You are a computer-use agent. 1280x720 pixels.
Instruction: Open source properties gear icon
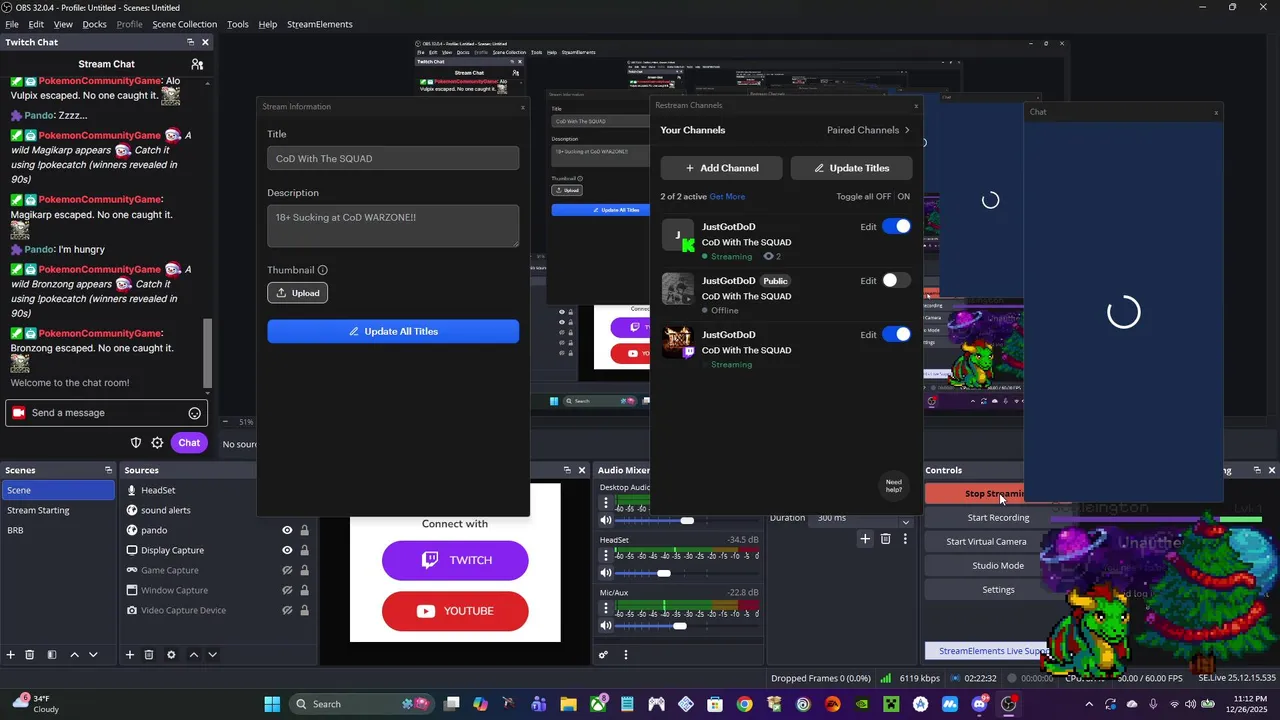tap(171, 655)
